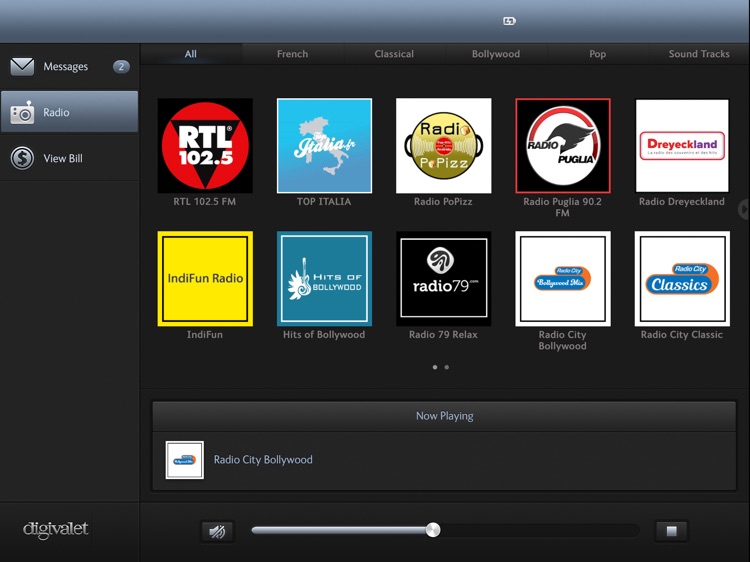Open the Hits of Bollywood station

click(324, 279)
